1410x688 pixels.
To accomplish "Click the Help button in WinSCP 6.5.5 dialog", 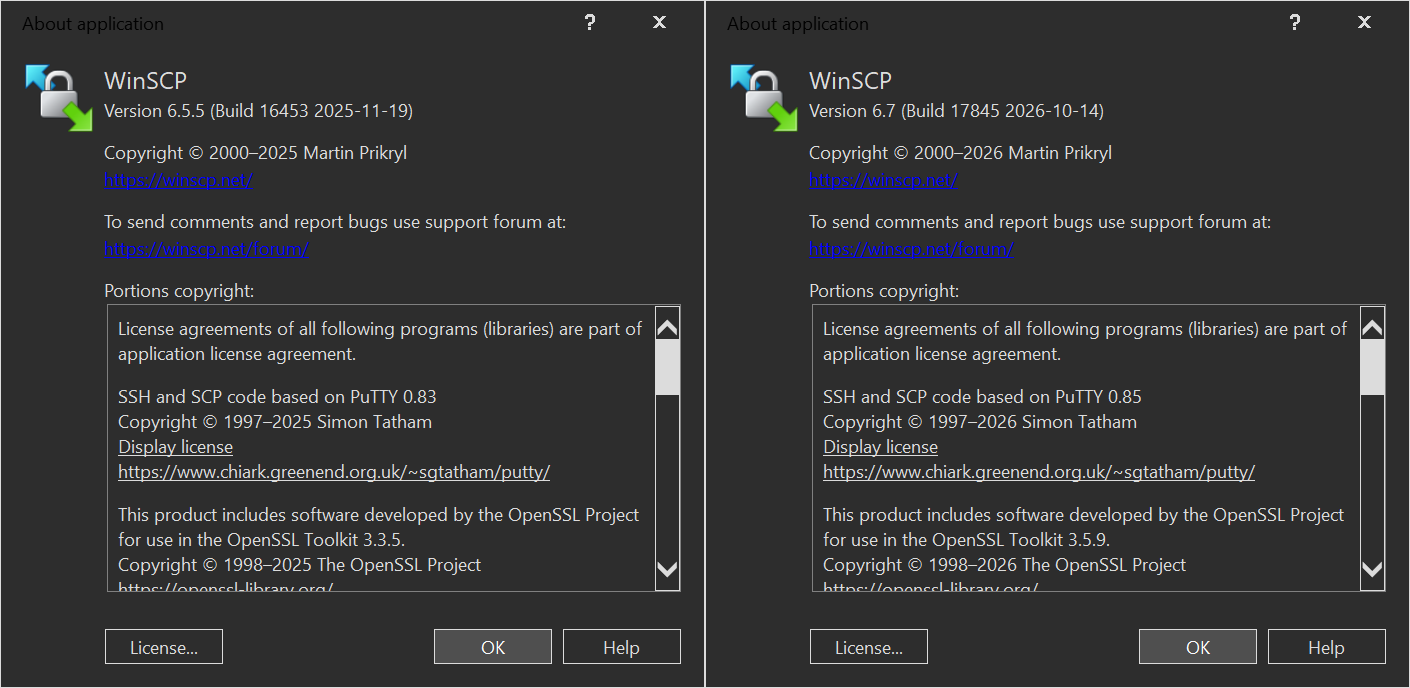I will (621, 647).
